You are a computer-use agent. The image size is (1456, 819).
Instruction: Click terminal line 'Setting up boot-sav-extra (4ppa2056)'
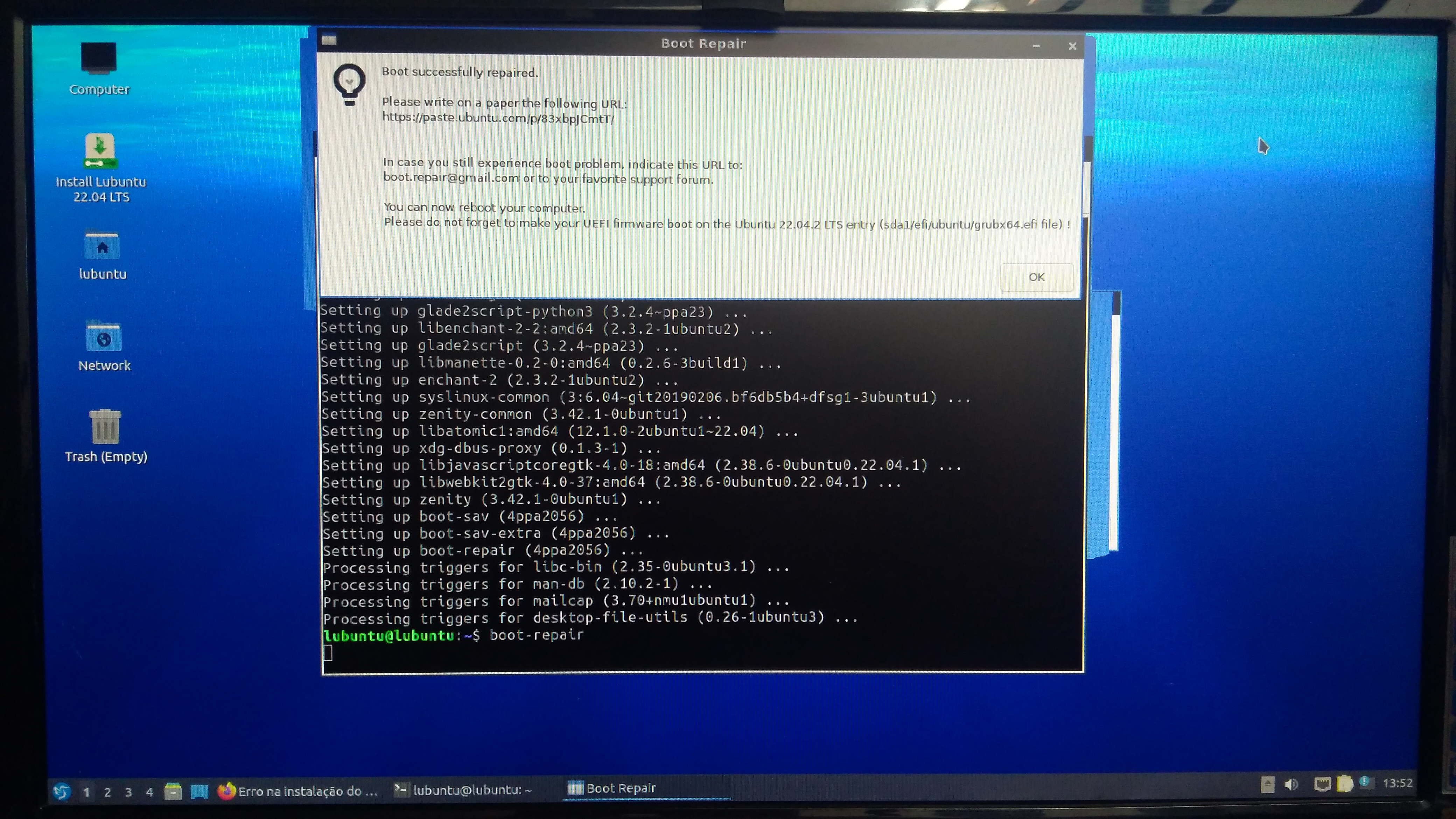point(496,533)
